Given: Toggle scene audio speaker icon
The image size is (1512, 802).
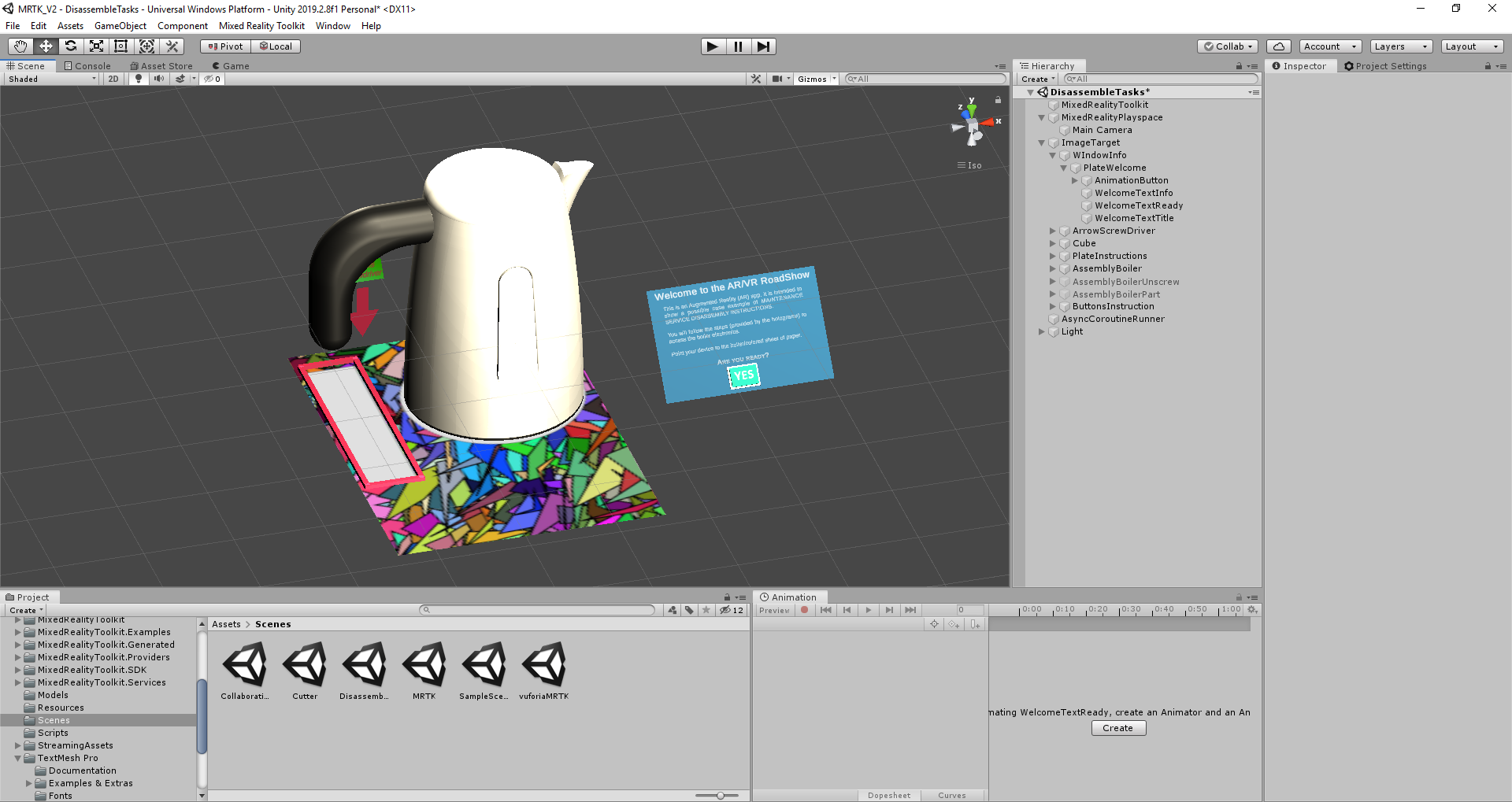Looking at the screenshot, I should (159, 79).
